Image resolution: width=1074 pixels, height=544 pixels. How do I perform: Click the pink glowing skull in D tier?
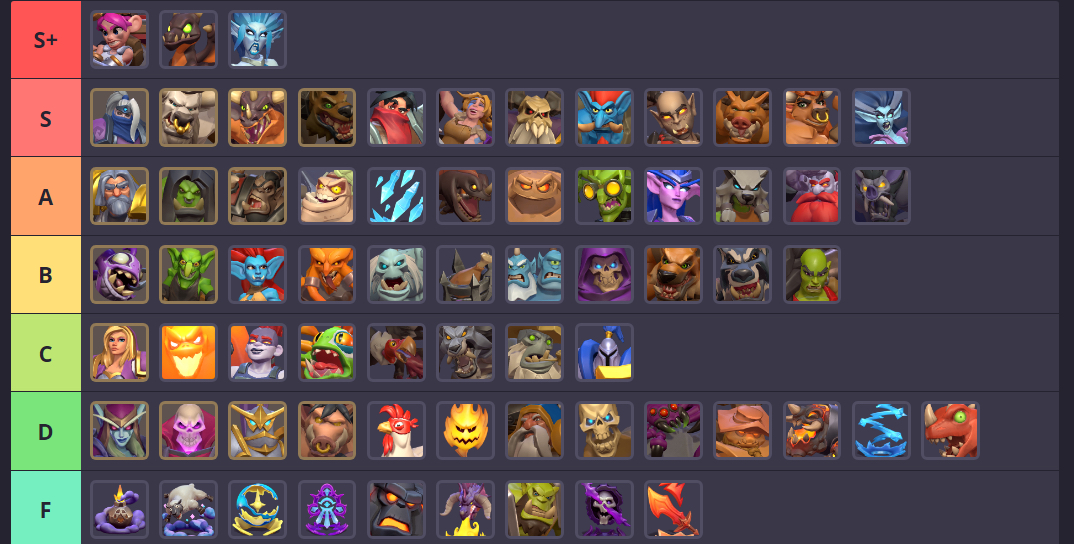[x=188, y=430]
